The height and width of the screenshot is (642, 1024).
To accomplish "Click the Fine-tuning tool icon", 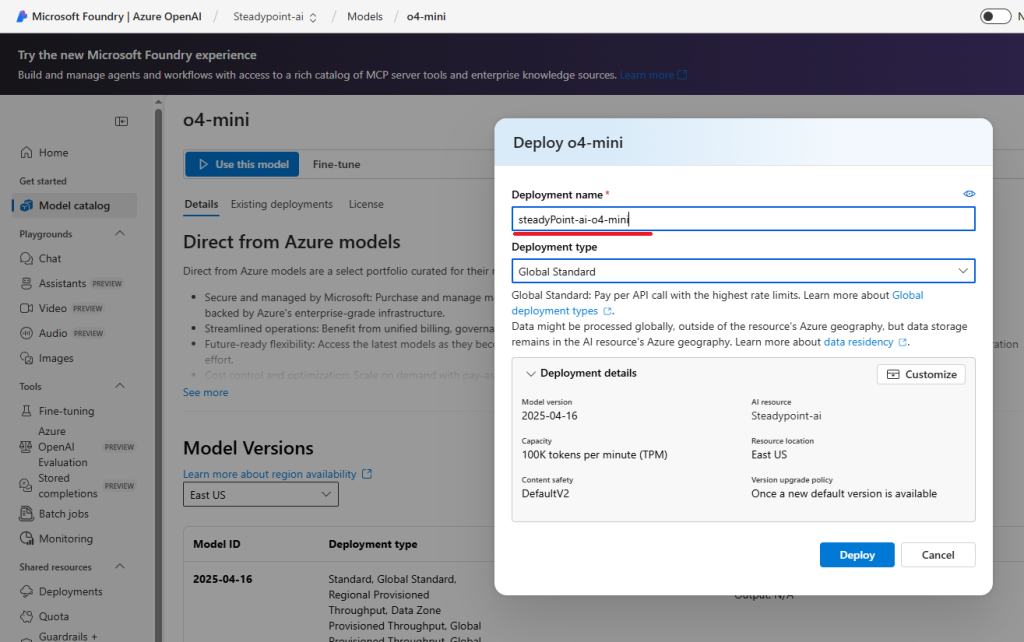I will pos(26,411).
